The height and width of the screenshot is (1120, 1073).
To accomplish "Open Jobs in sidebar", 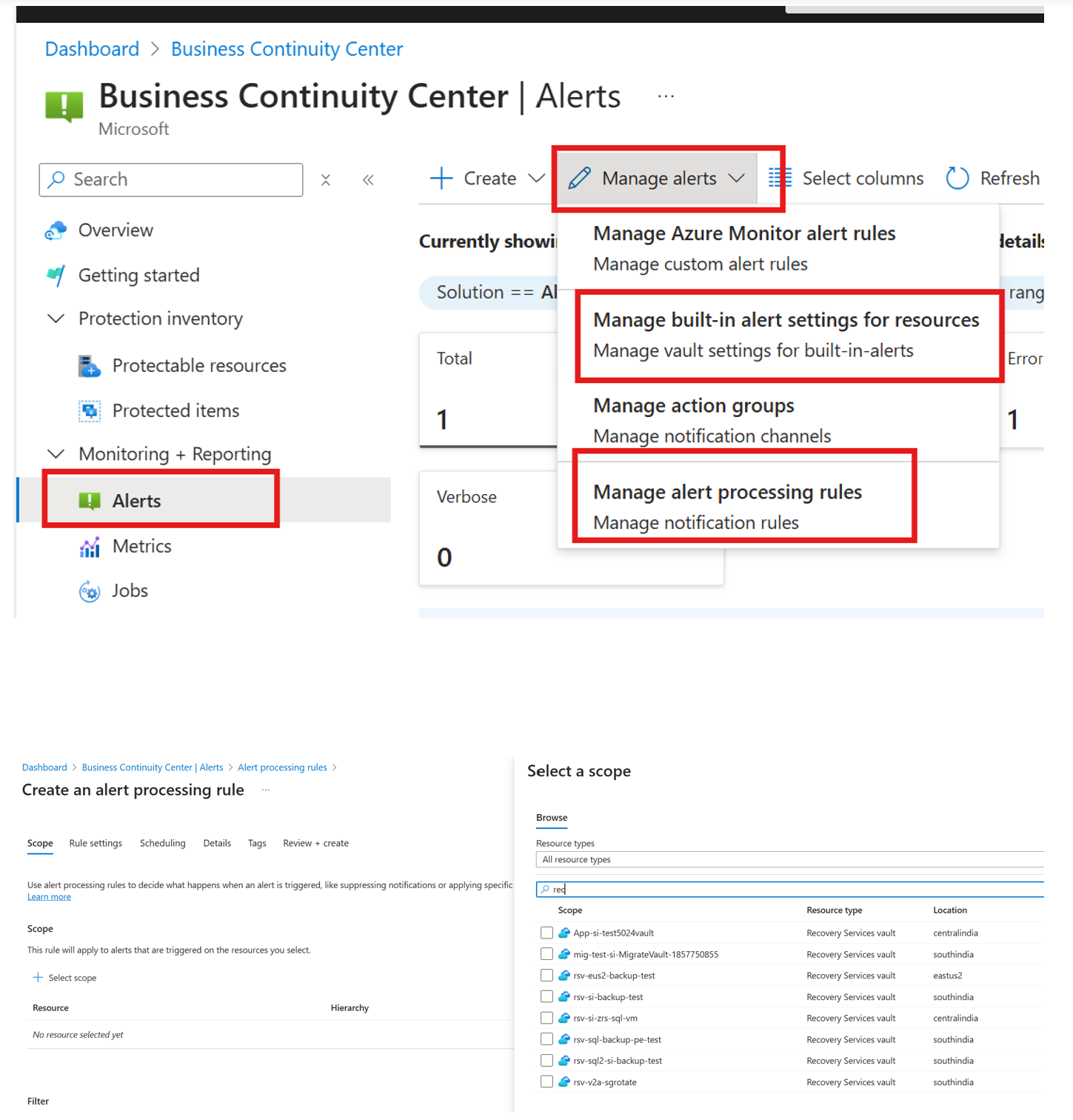I will click(x=130, y=591).
